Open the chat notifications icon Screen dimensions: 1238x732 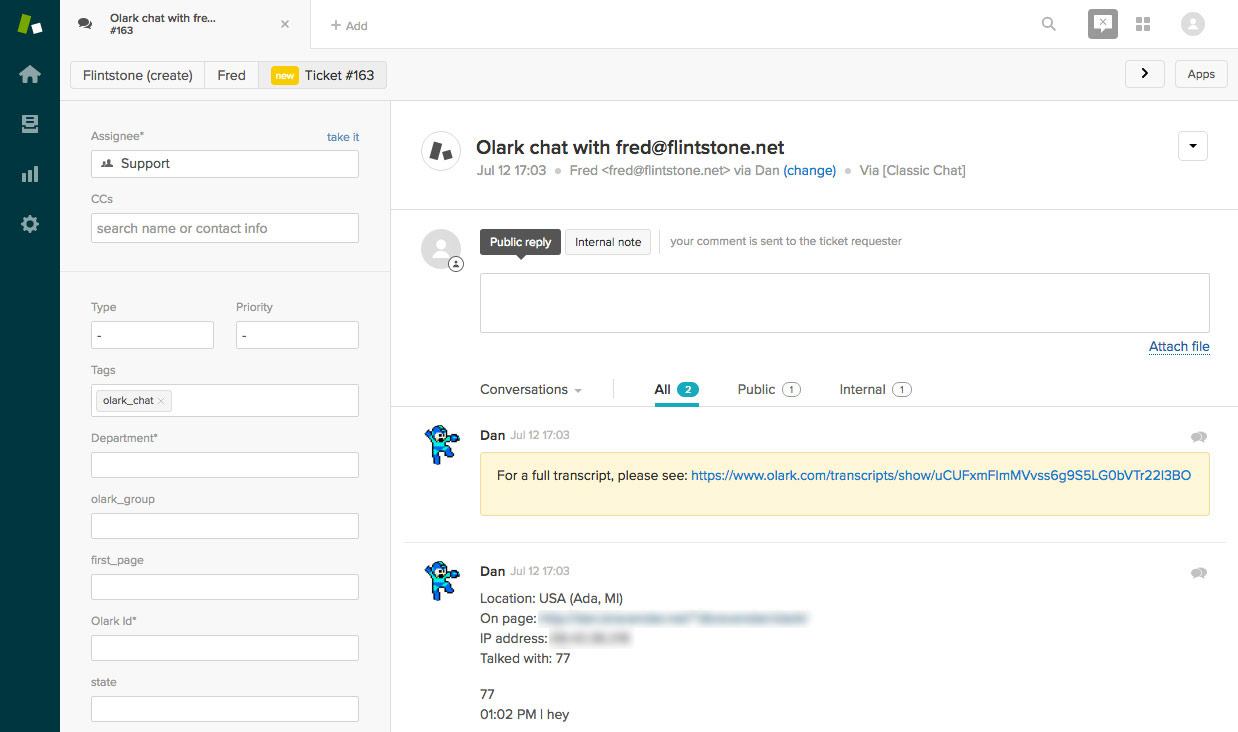[1102, 24]
